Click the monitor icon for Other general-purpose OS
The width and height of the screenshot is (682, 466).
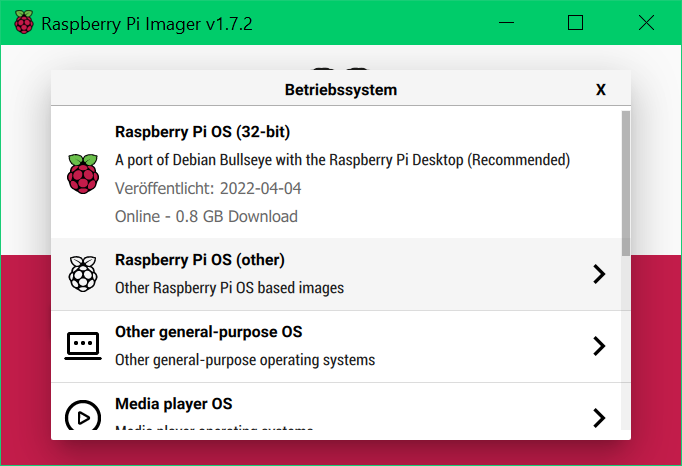83,345
